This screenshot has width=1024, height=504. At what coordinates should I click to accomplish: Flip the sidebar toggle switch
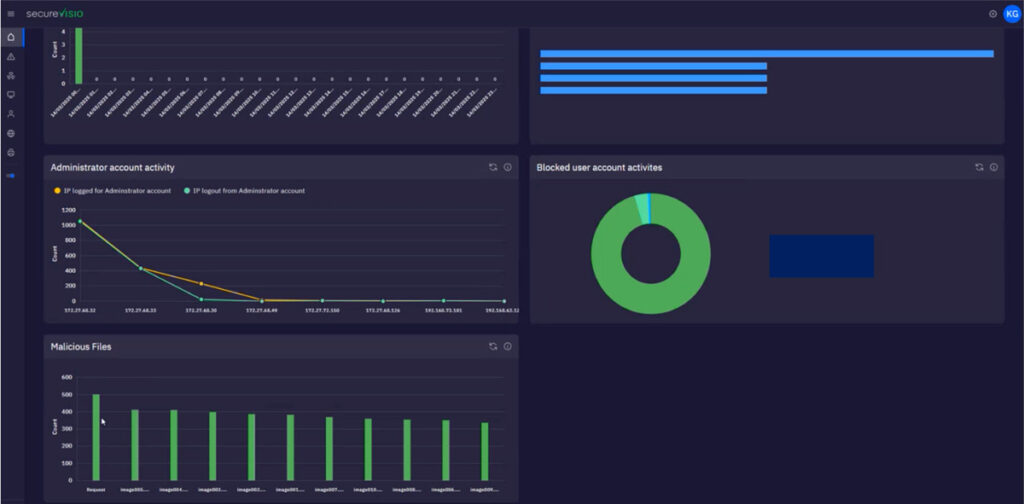(10, 176)
